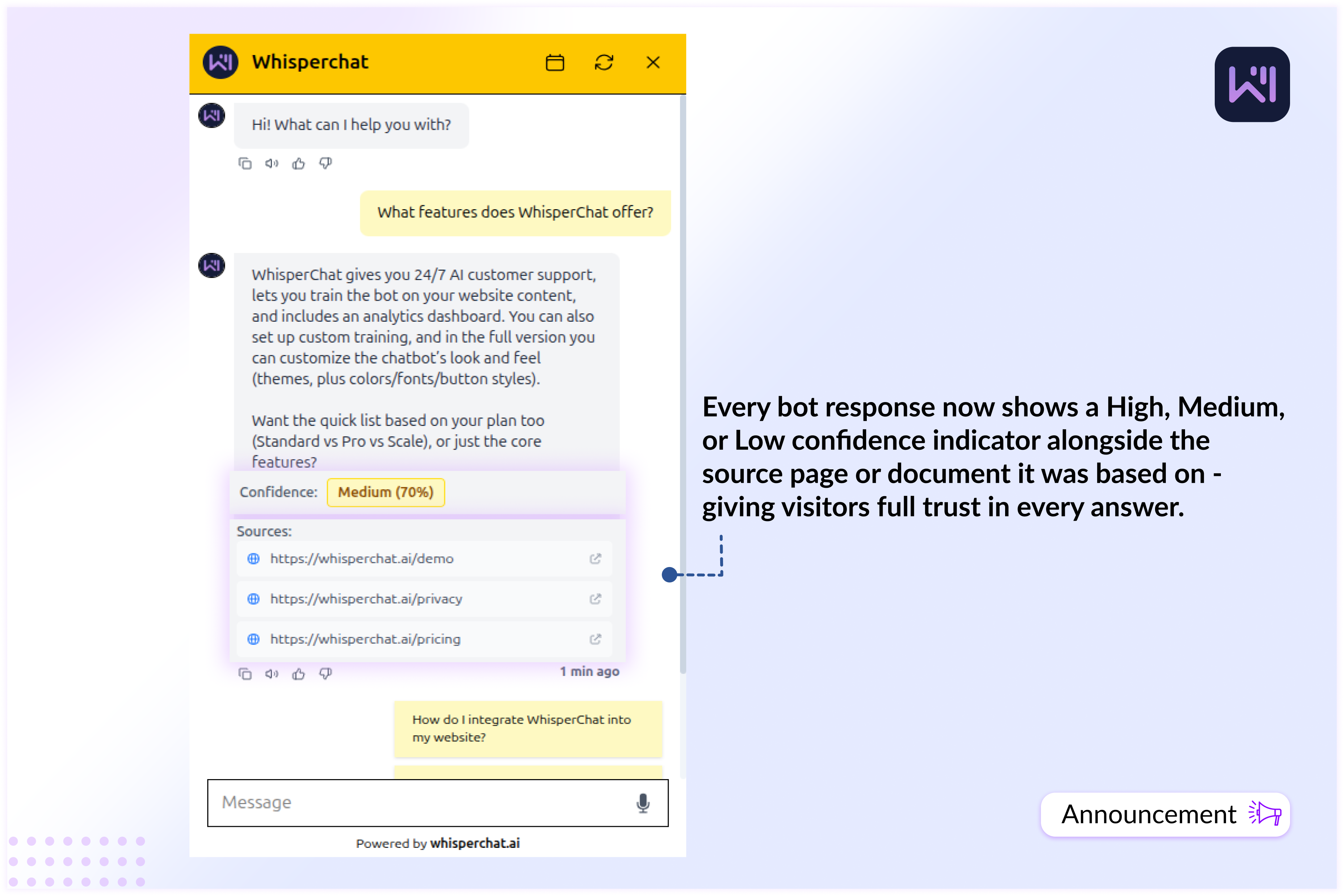Image resolution: width=1344 pixels, height=896 pixels.
Task: Click the Announcement badge
Action: [x=1165, y=814]
